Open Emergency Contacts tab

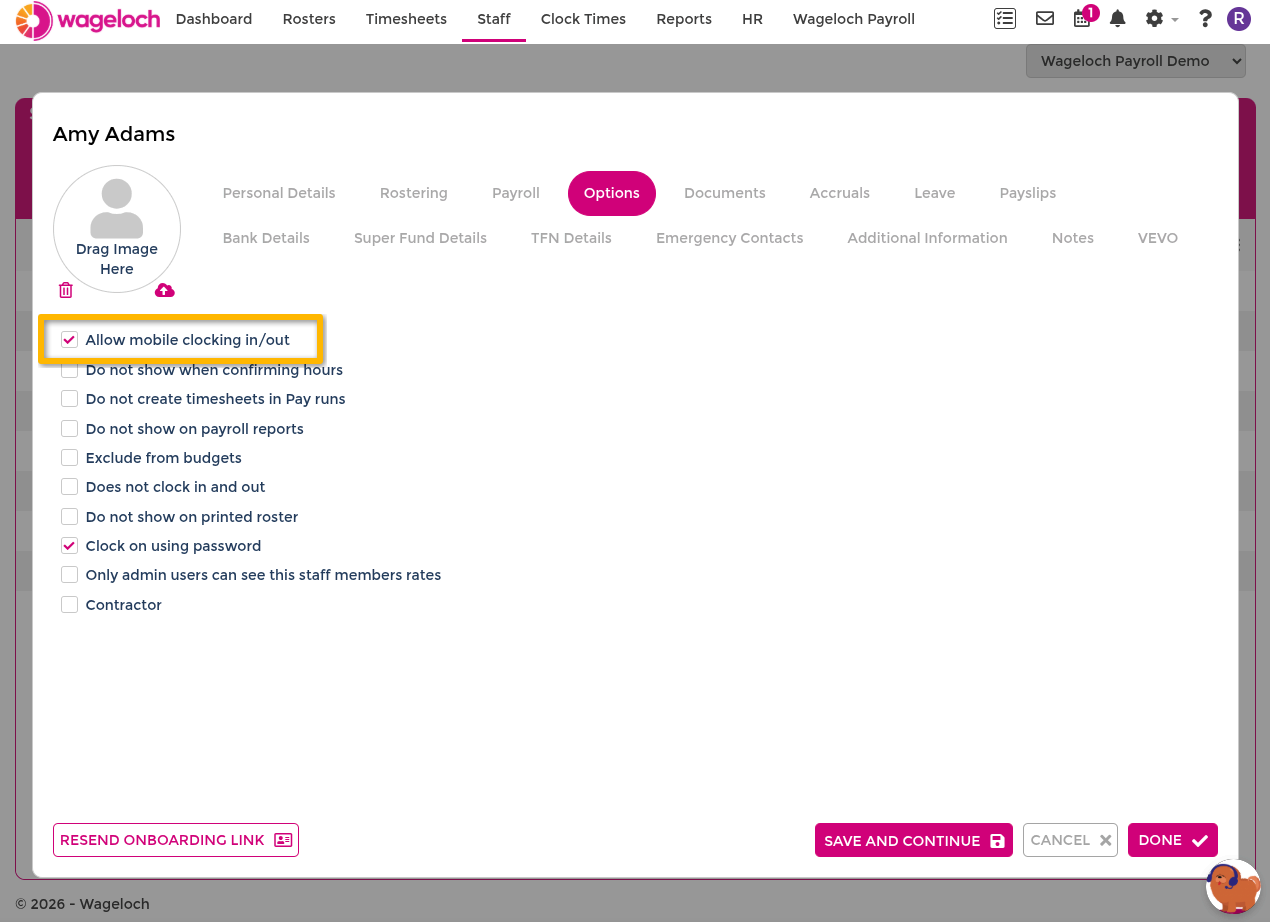[x=730, y=238]
